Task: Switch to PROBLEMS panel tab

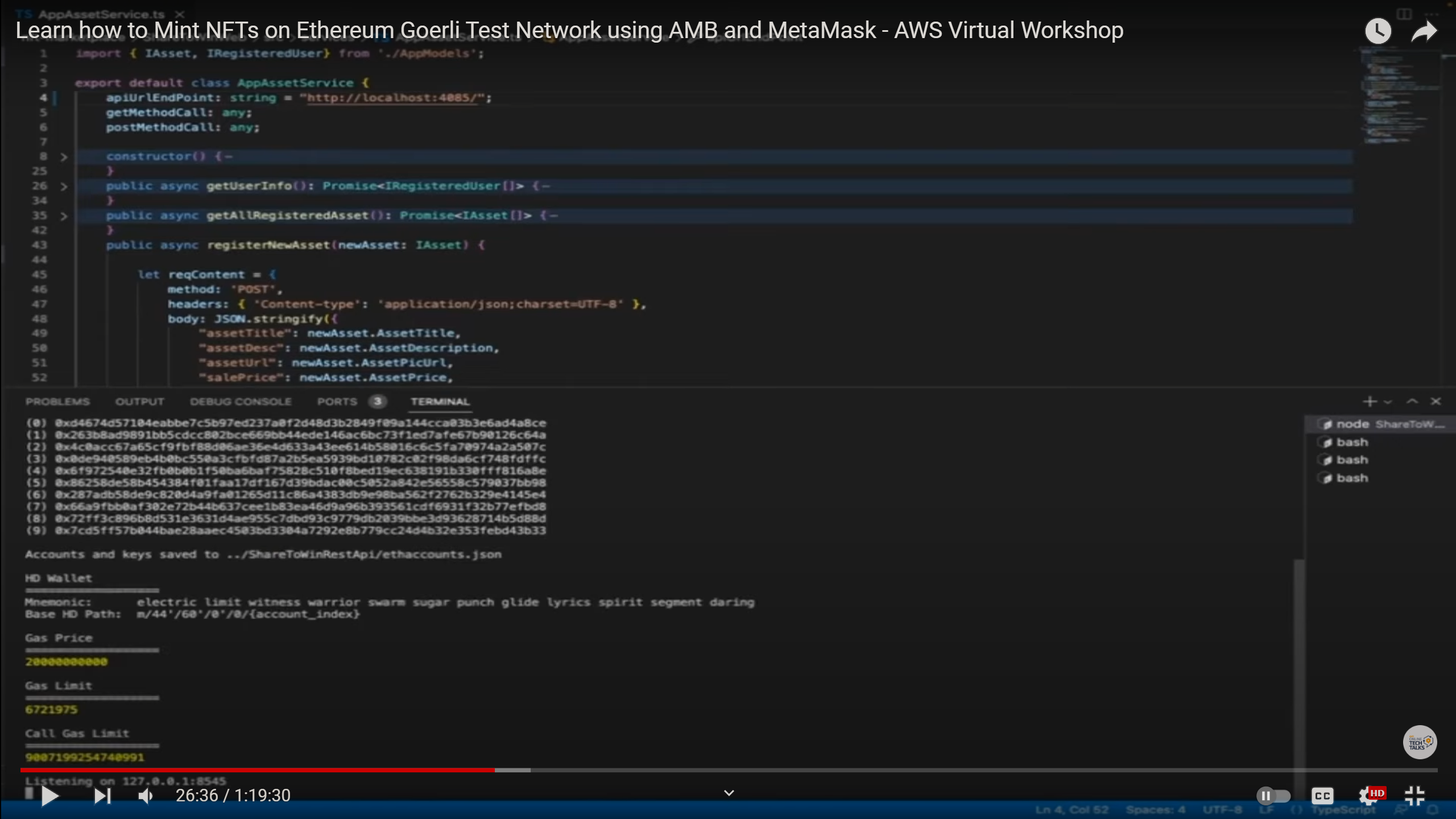Action: pos(57,402)
